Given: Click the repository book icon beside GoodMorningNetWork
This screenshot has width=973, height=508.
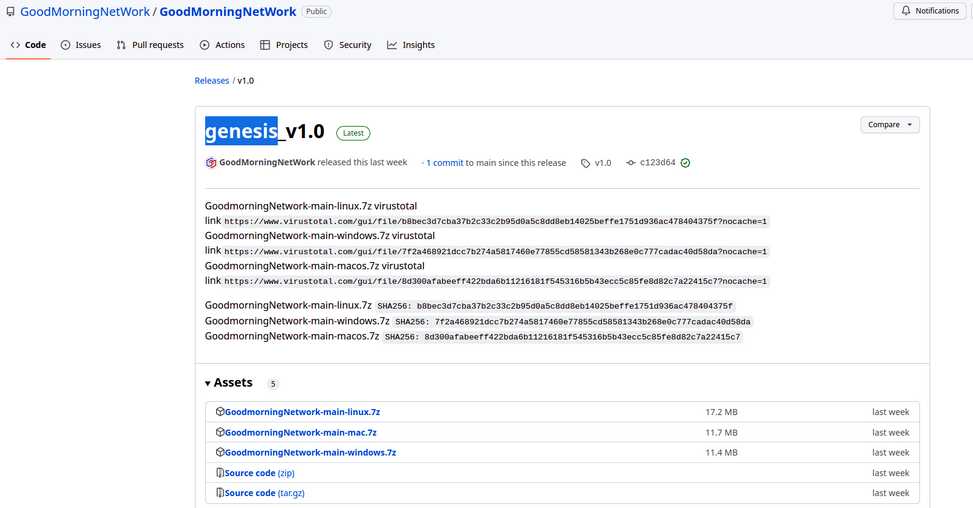Looking at the screenshot, I should pos(10,11).
